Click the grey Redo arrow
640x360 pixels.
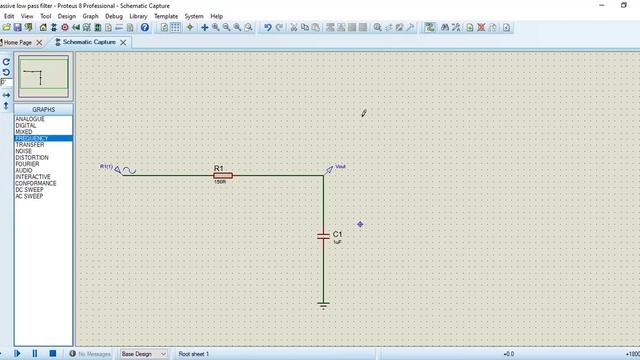(279, 27)
